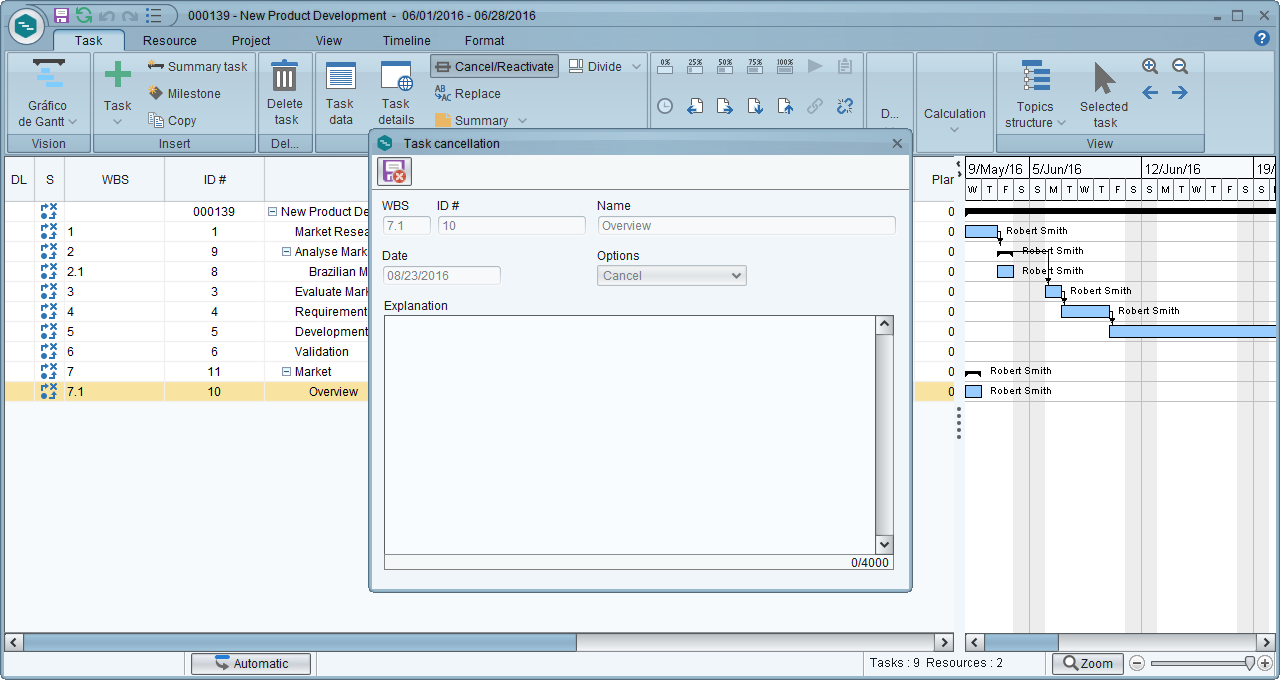Click the clock icon in the ribbon

665,106
